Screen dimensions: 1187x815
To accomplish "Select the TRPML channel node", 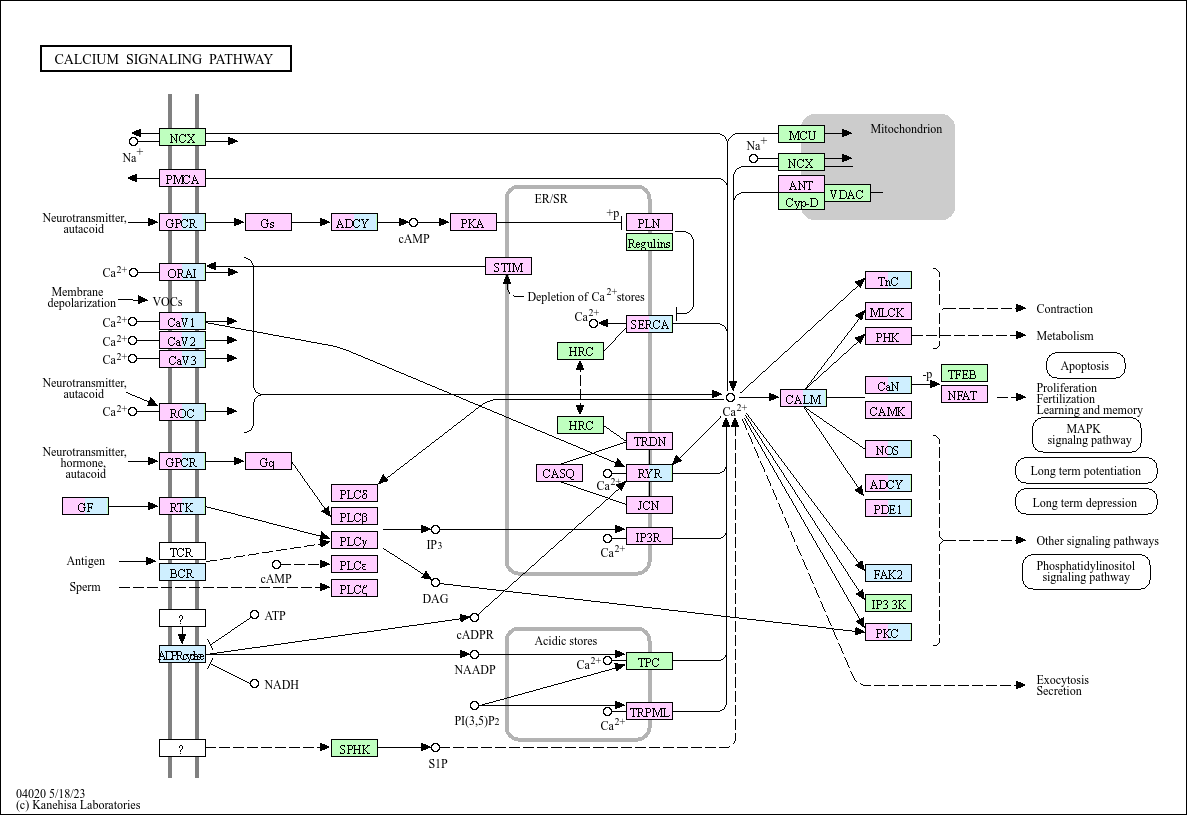I will (x=650, y=711).
